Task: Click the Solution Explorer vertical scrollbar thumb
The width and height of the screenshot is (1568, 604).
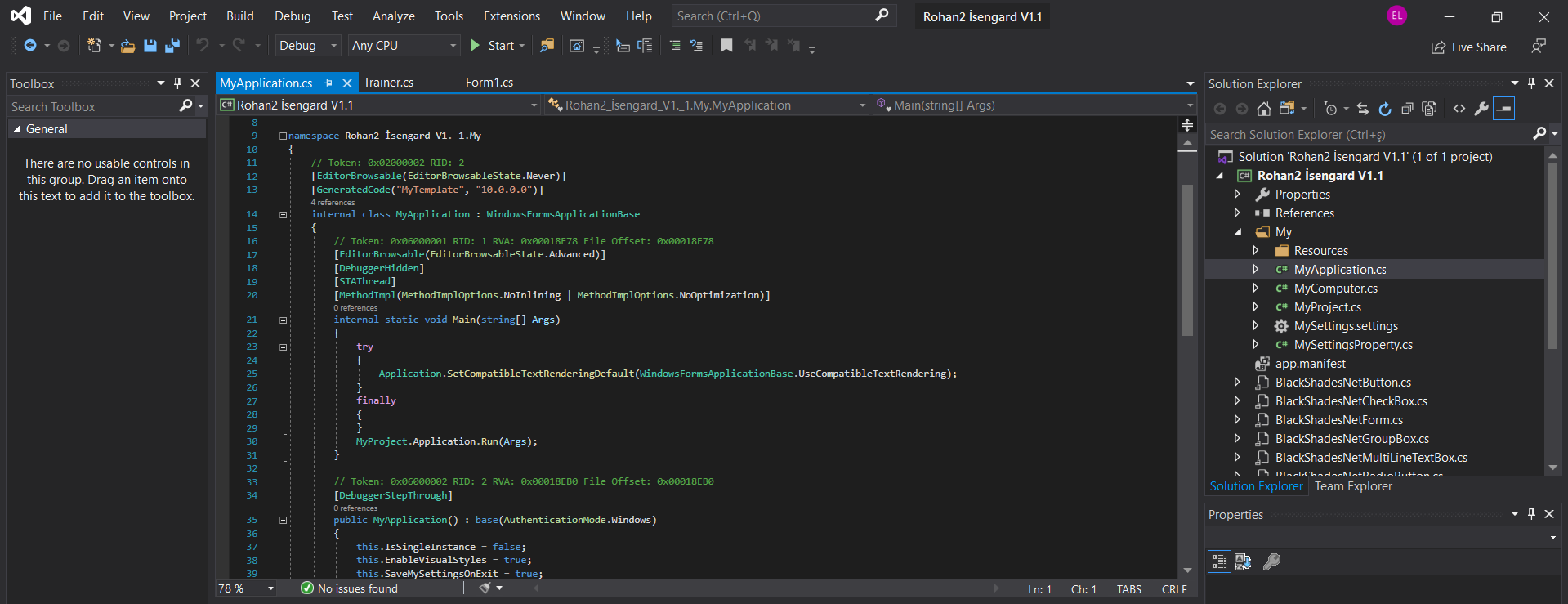Action: click(1552, 256)
